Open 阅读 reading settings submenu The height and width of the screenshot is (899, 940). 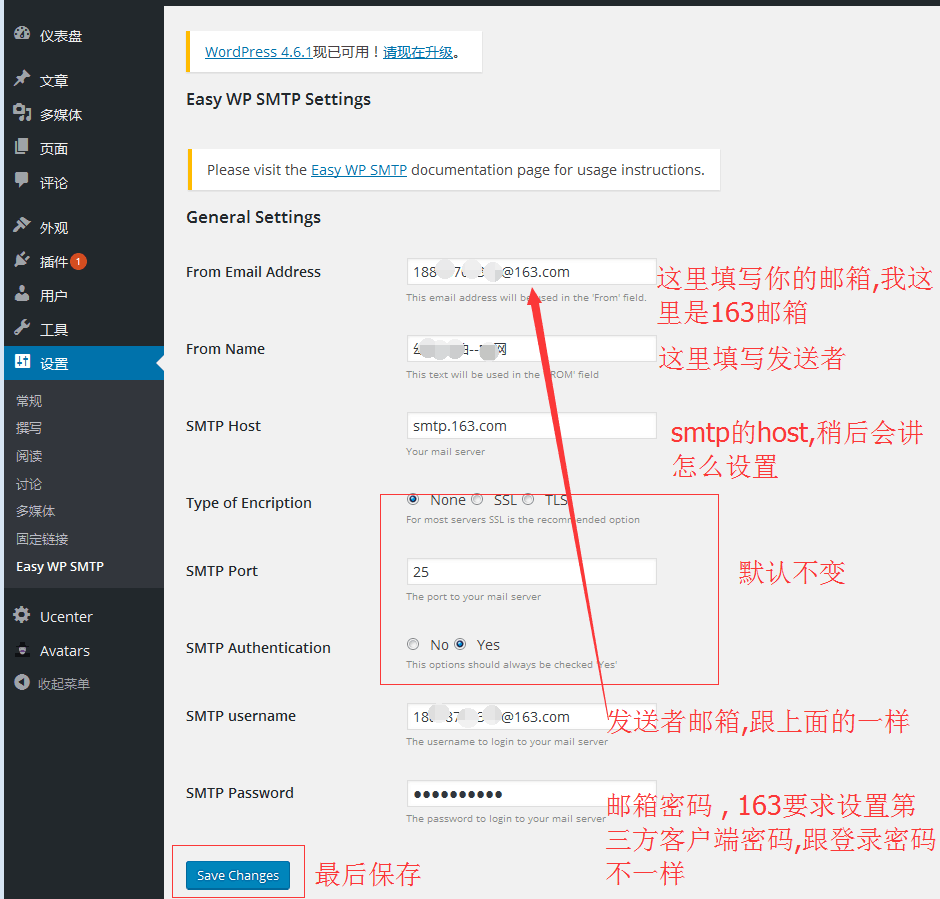pos(29,456)
